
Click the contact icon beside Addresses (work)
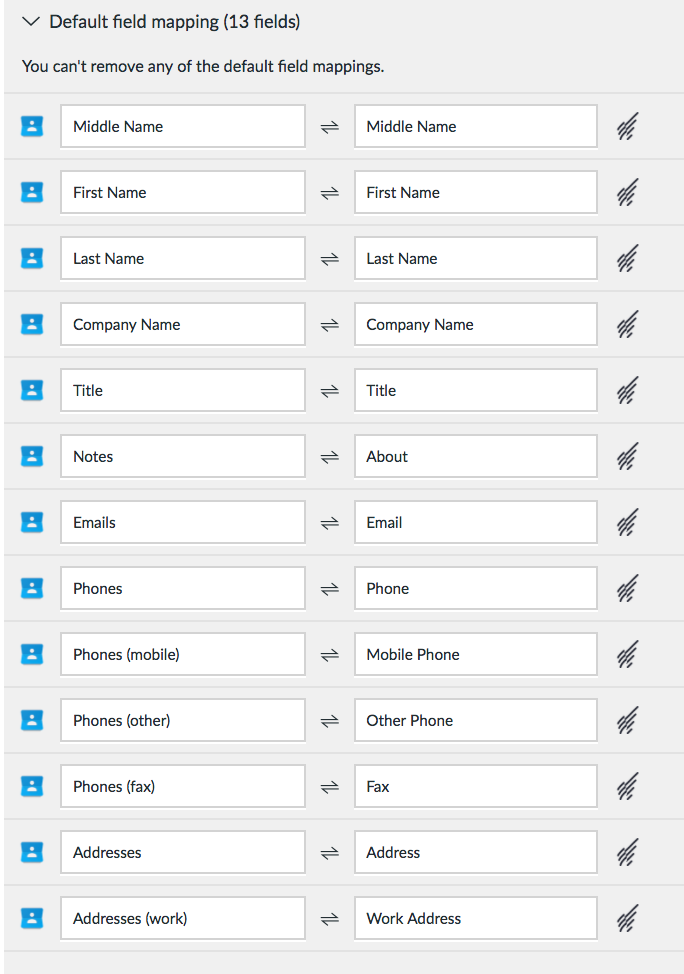[x=32, y=918]
